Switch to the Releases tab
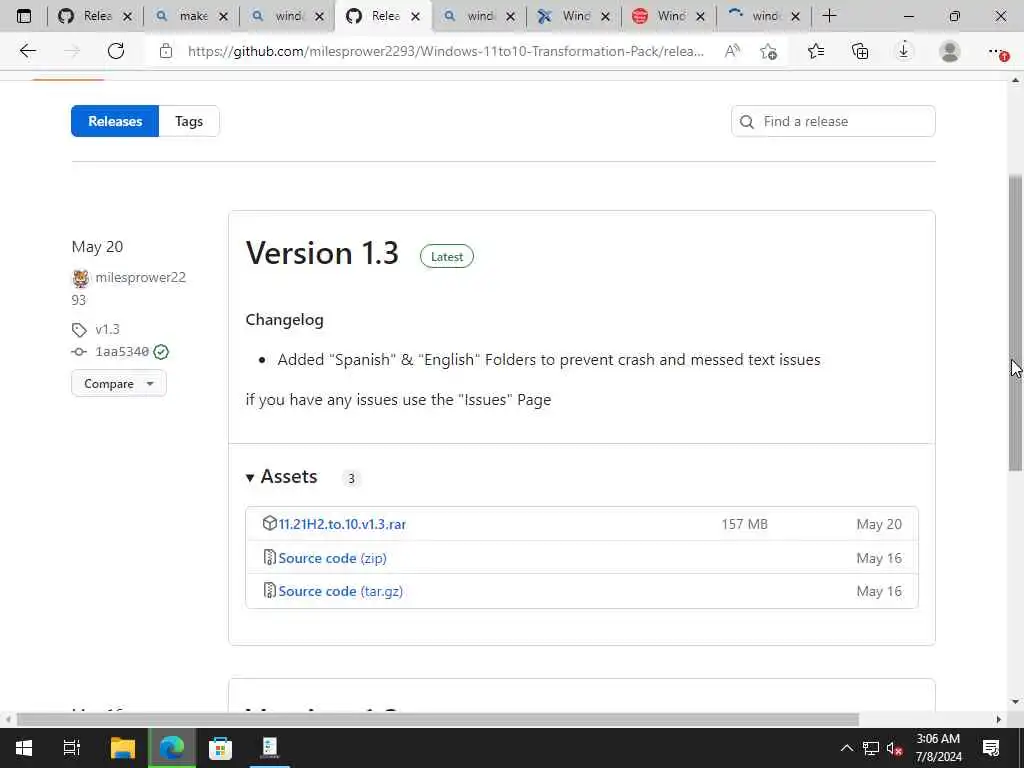Viewport: 1024px width, 768px height. click(115, 121)
